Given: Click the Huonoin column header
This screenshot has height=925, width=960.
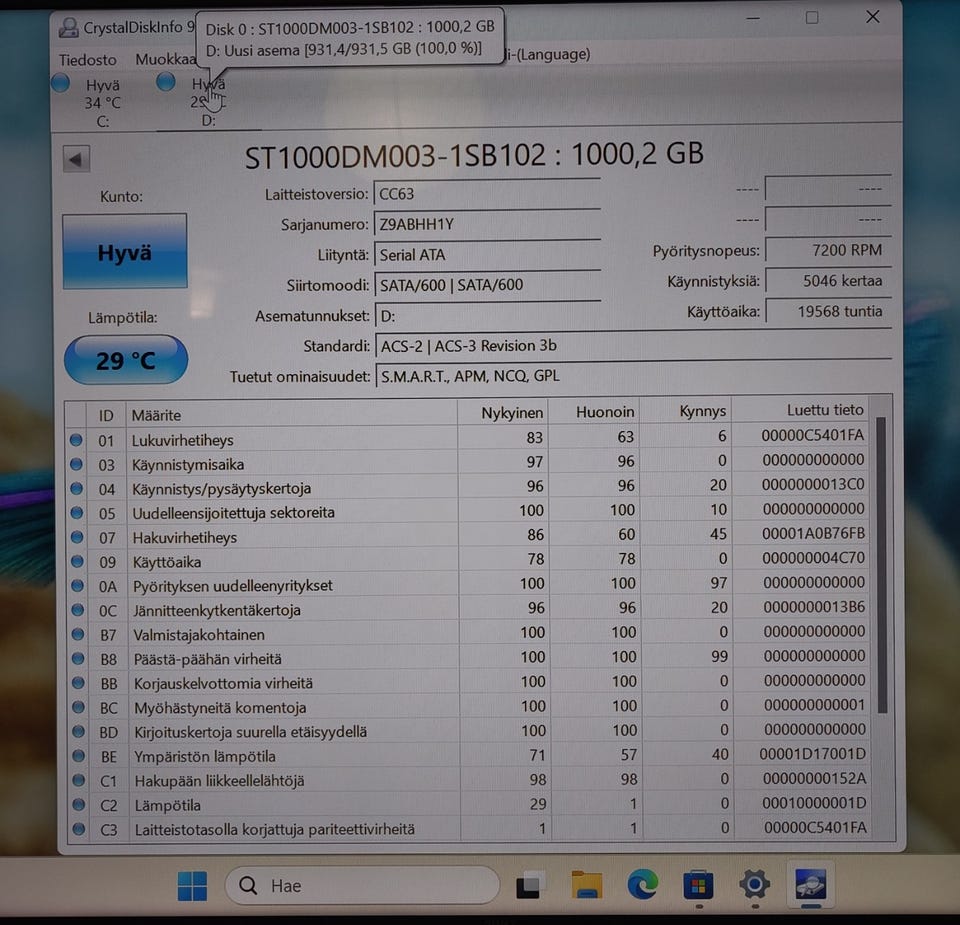Looking at the screenshot, I should tap(593, 412).
